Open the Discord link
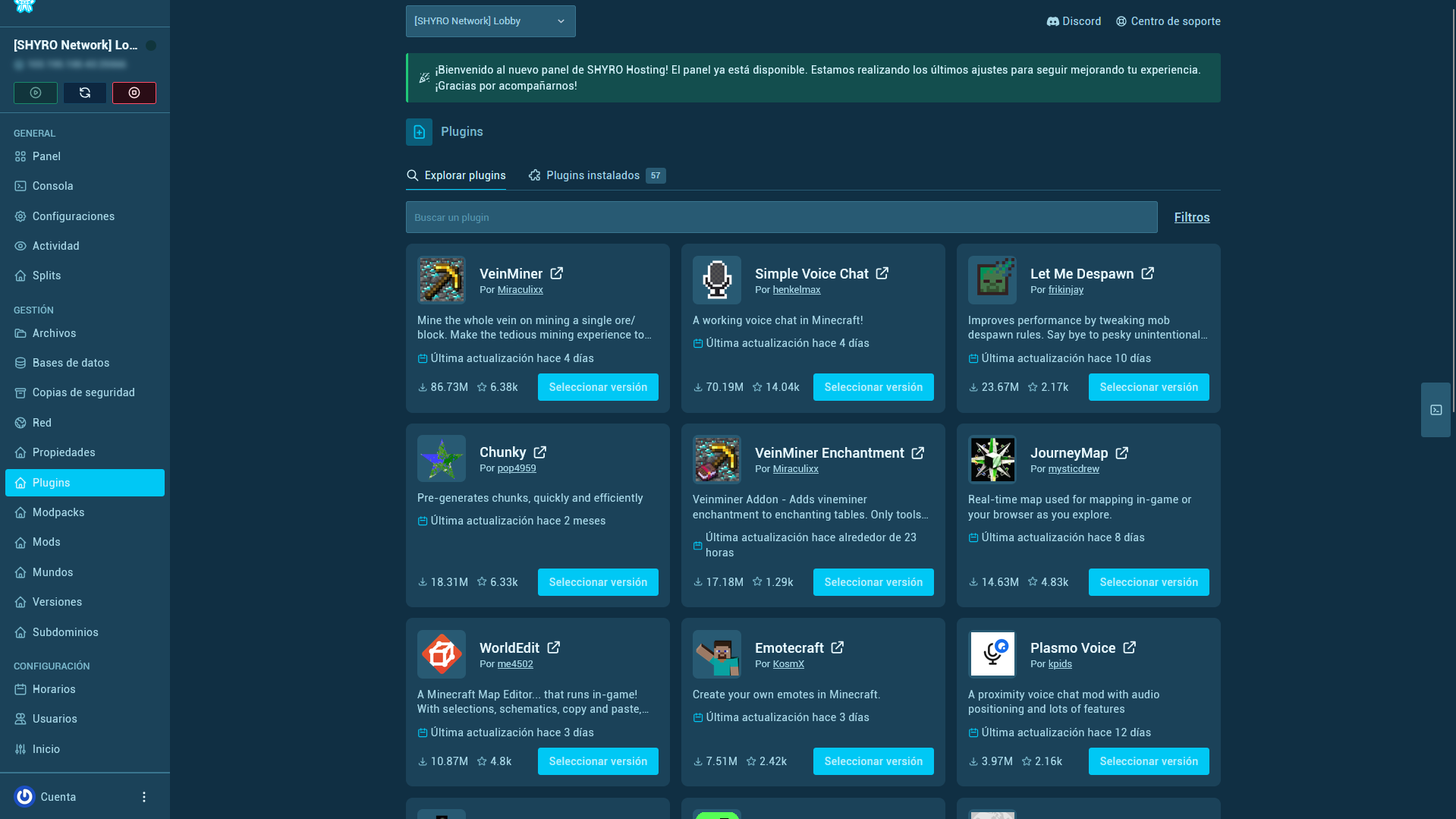Viewport: 1456px width, 819px height. pyautogui.click(x=1074, y=21)
